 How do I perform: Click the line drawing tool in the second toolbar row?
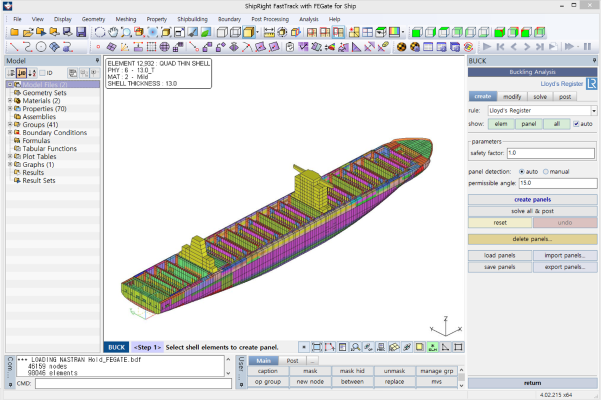13,46
